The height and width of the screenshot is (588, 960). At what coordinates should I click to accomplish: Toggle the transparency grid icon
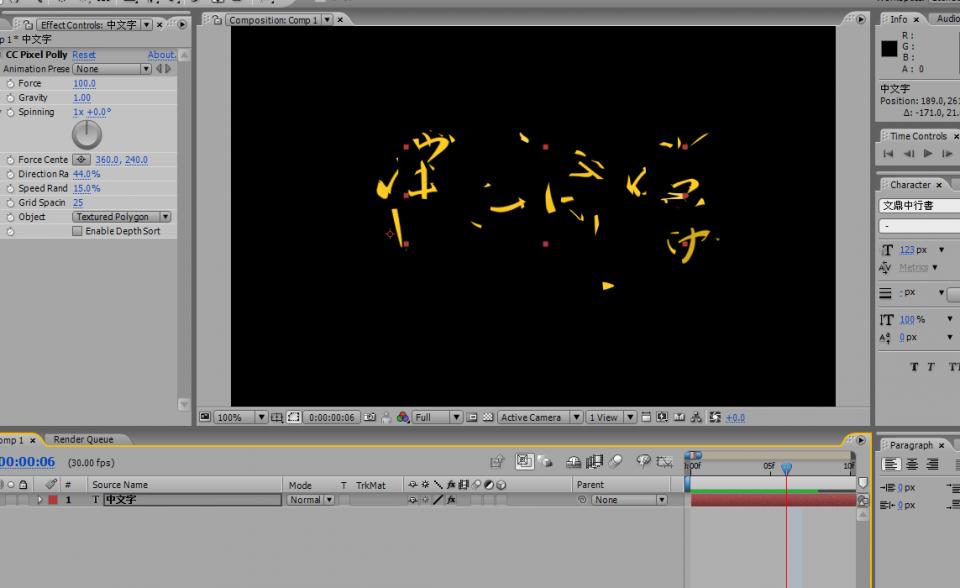488,418
